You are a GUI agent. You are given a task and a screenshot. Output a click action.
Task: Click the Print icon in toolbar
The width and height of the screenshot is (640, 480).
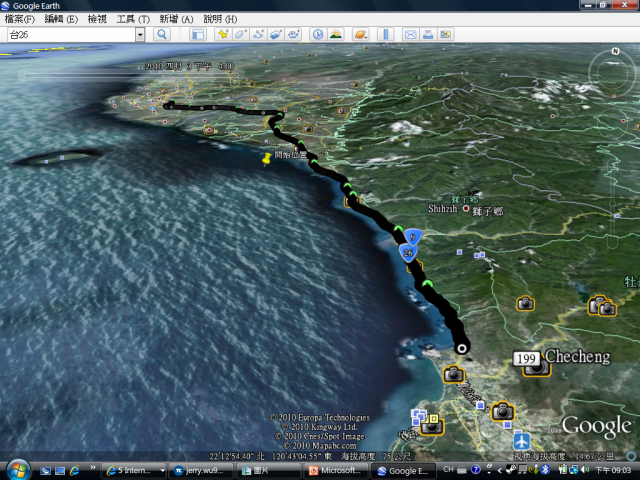pos(428,35)
